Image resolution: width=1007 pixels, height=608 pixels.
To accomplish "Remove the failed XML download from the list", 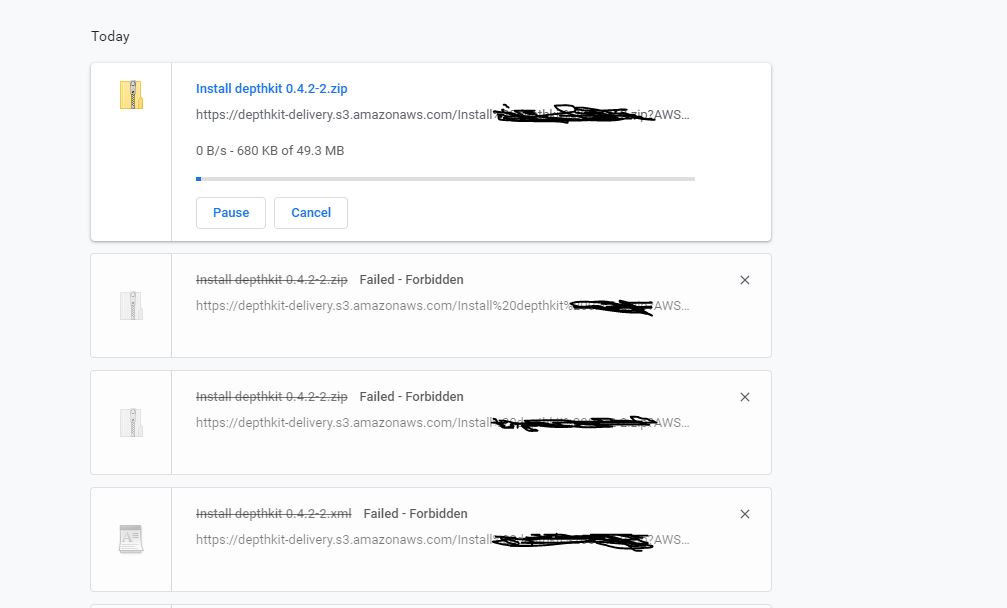I will [744, 514].
